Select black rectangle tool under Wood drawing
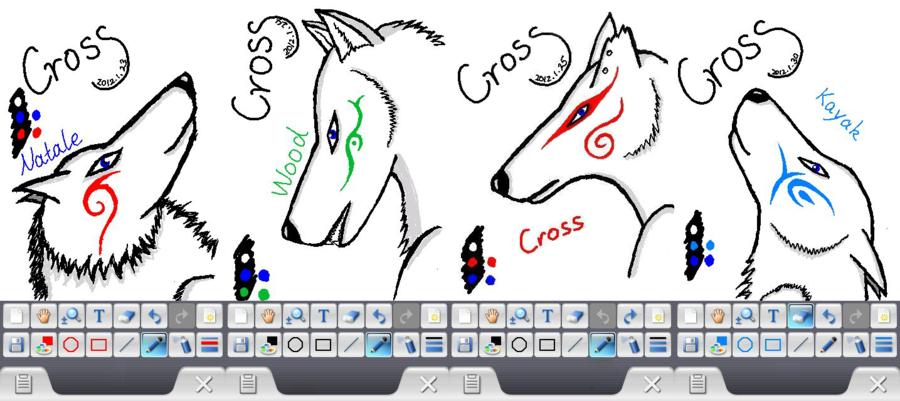The height and width of the screenshot is (401, 900). click(x=324, y=345)
